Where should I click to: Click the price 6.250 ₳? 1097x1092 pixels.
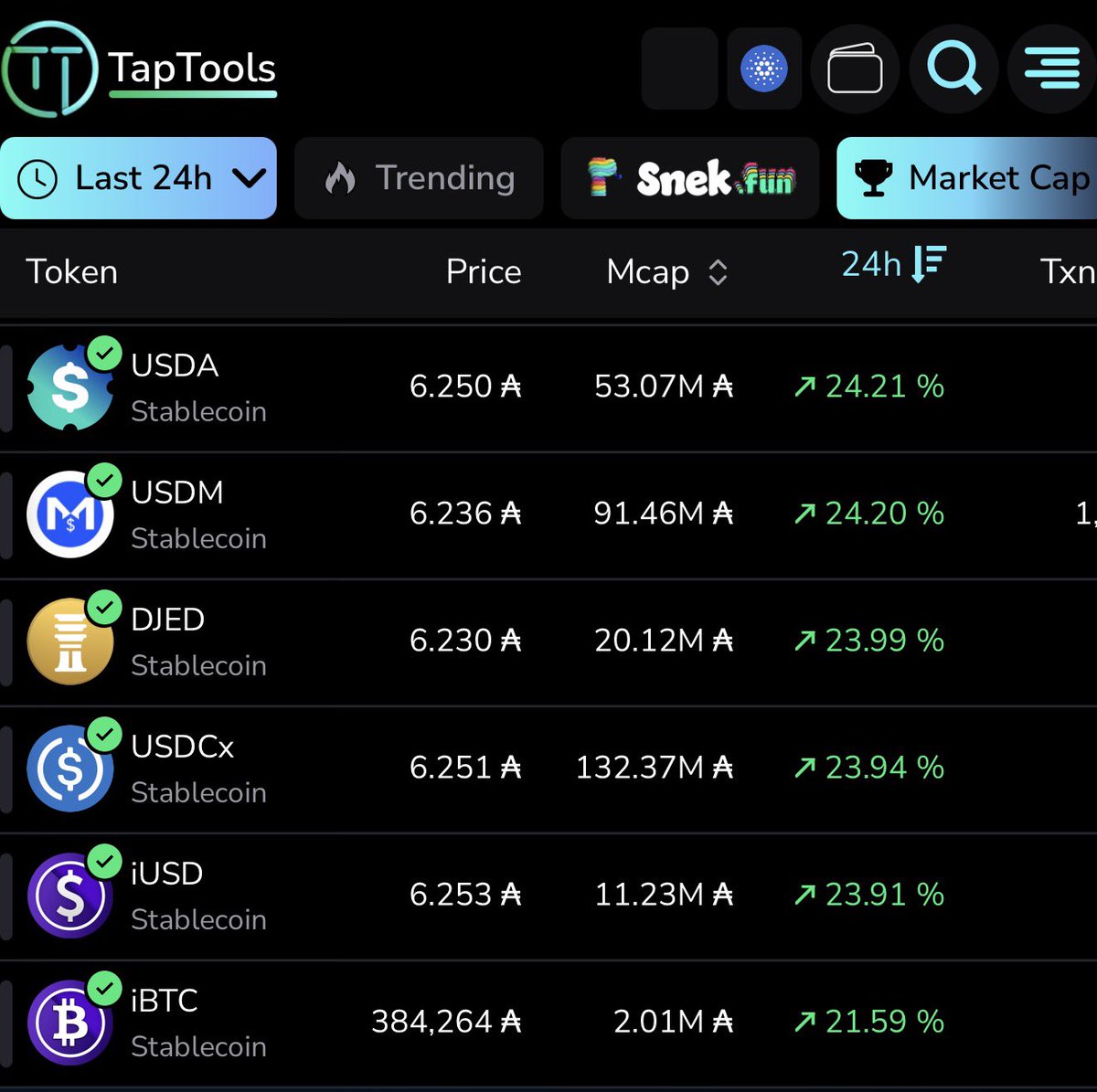(465, 387)
